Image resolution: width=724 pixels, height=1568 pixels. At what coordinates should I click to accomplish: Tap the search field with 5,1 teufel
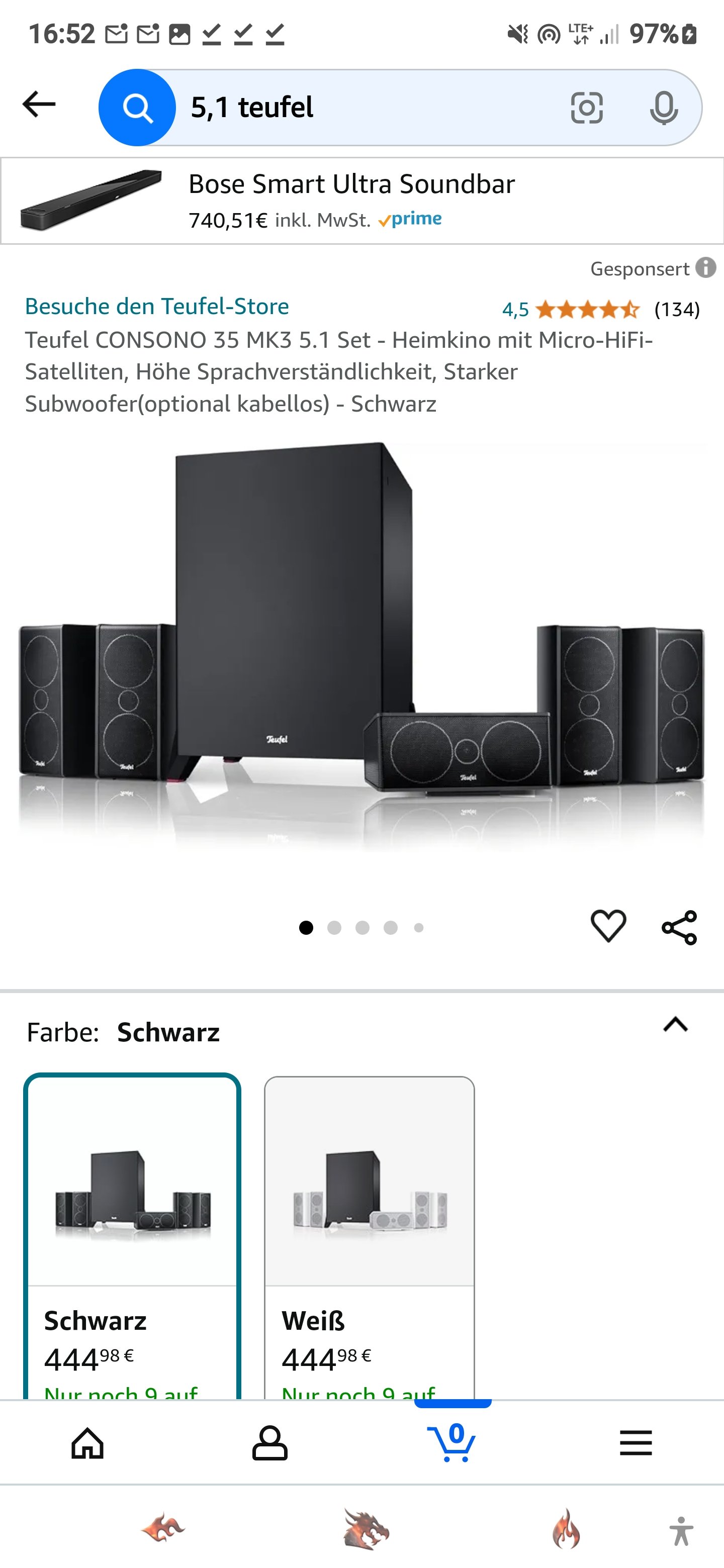[x=372, y=108]
